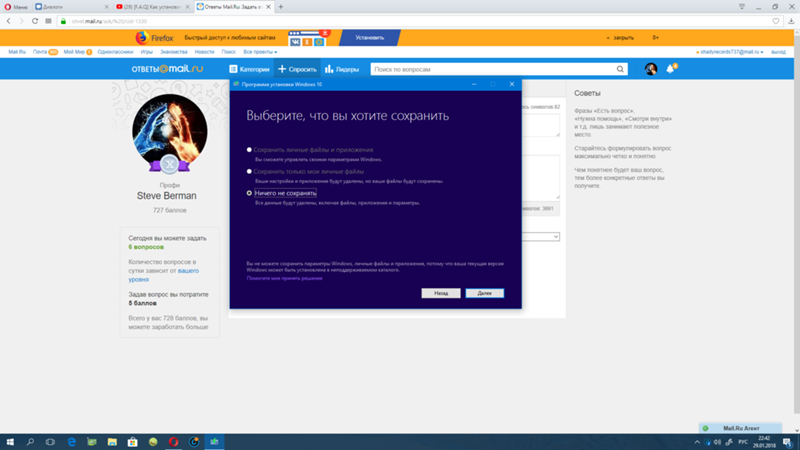800x450 pixels.
Task: Click the 'Назад' button in Windows setup
Action: 441,293
